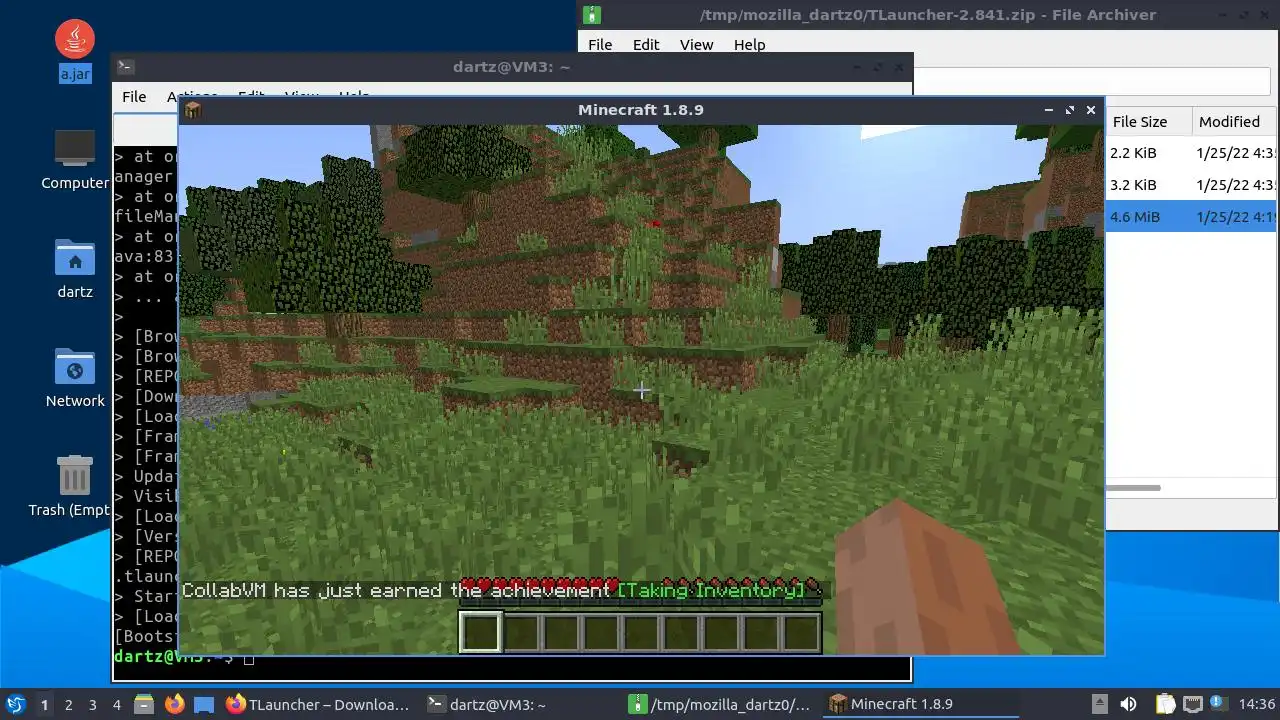Select the 4.6 MiB row in archiver

(x=1190, y=217)
